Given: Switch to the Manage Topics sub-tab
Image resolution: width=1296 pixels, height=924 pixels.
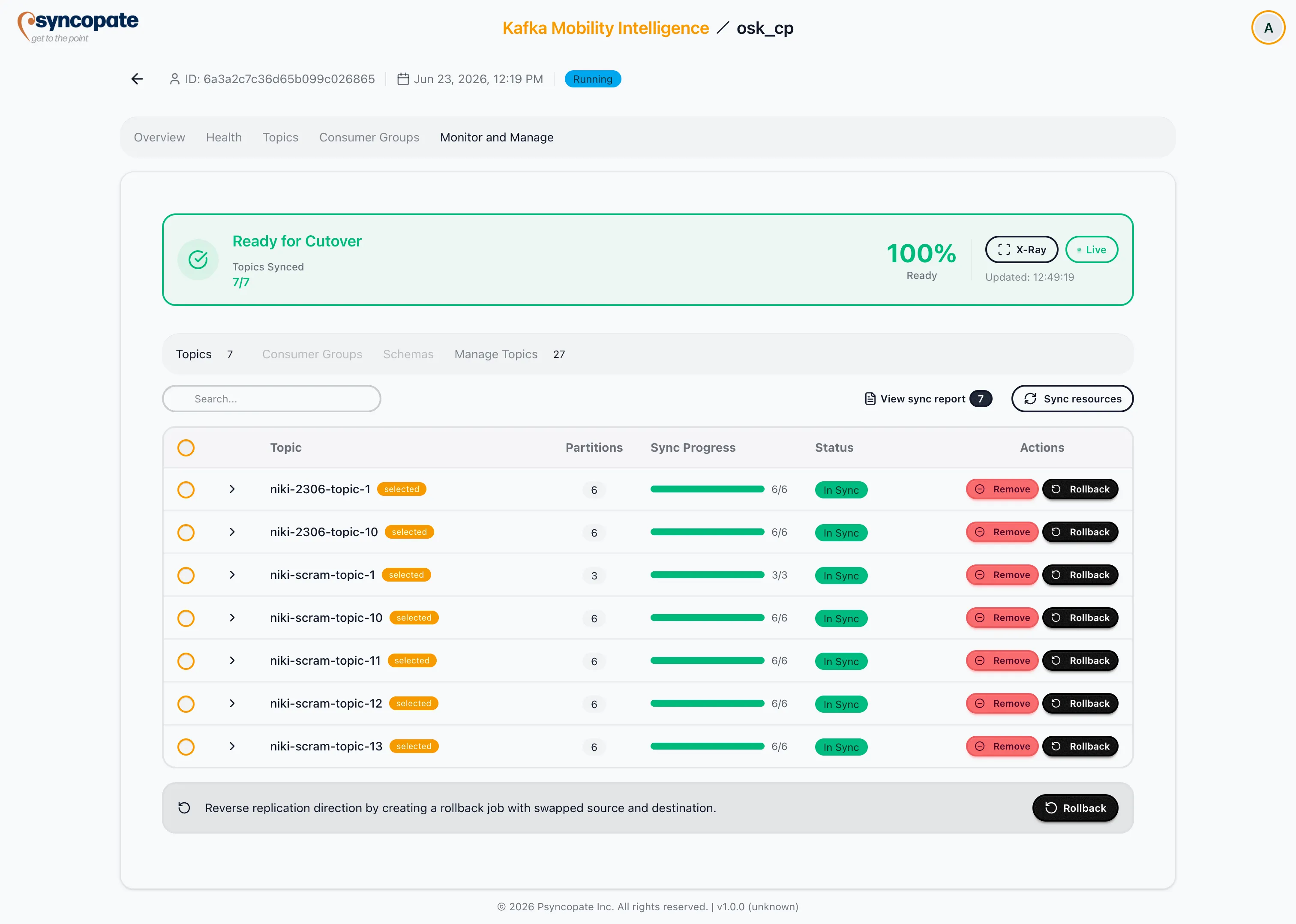Looking at the screenshot, I should pos(510,354).
